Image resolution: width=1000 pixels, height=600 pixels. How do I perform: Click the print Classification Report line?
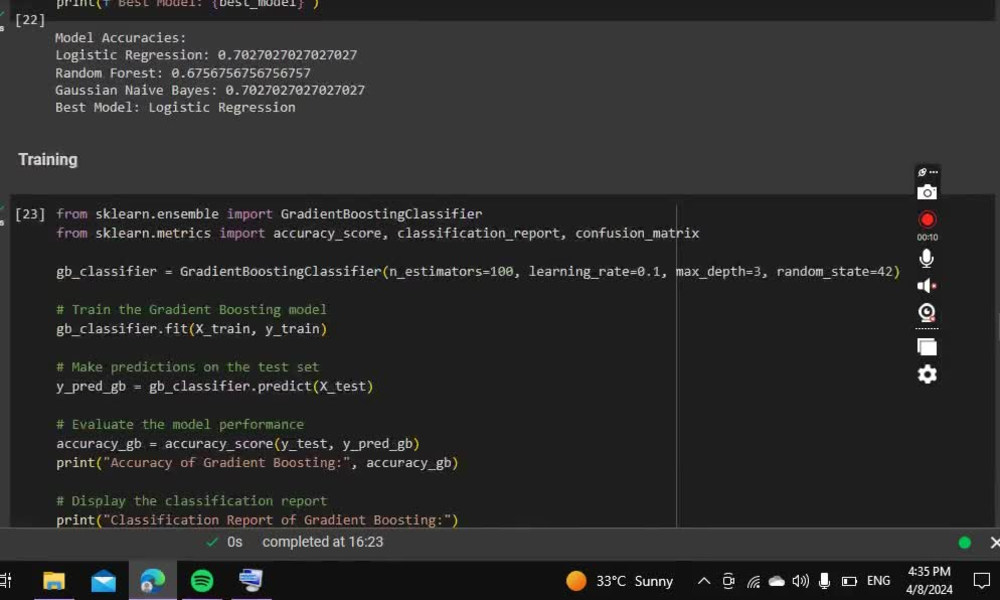257,520
